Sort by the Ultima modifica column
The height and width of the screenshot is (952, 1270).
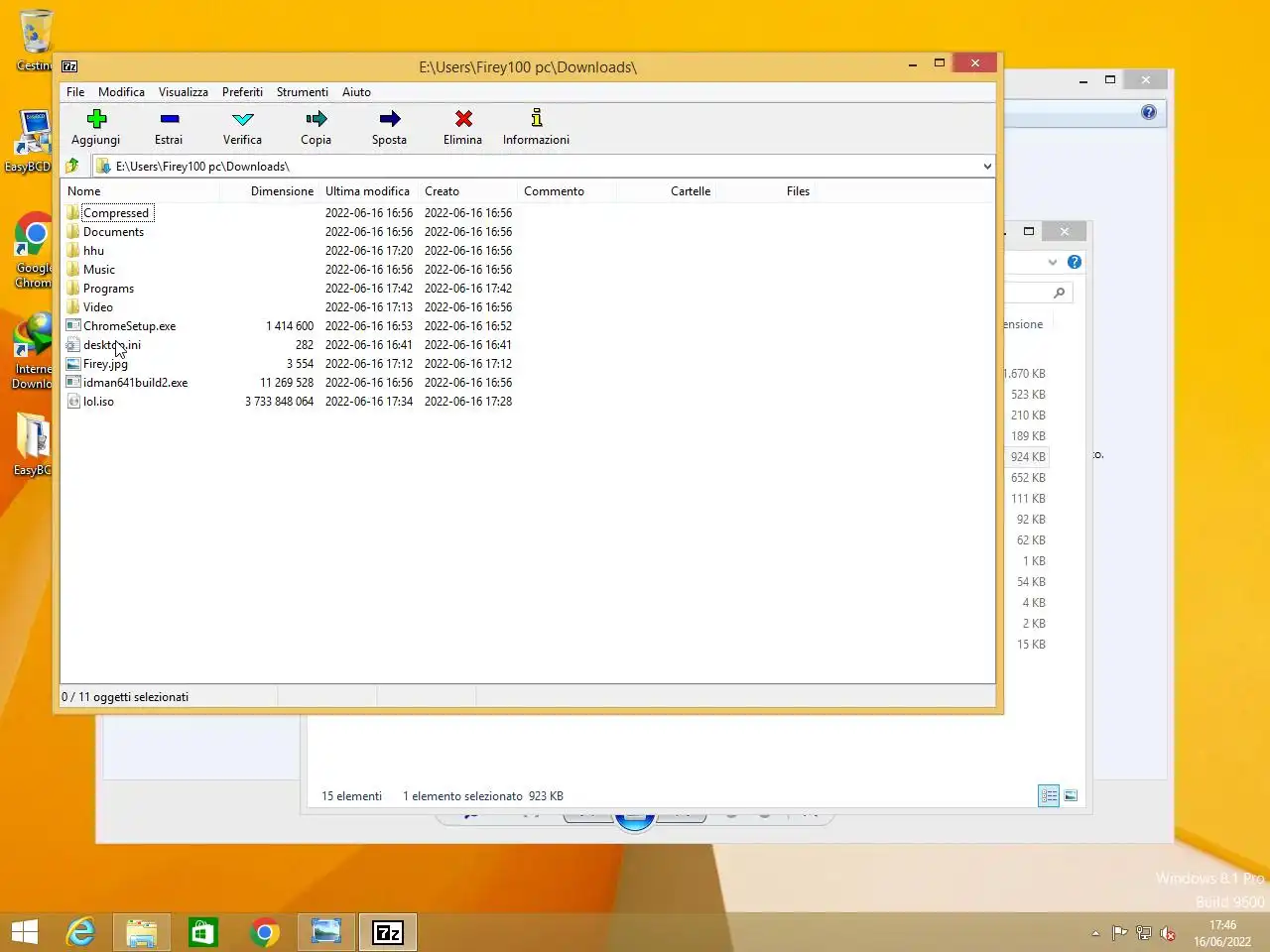[368, 191]
